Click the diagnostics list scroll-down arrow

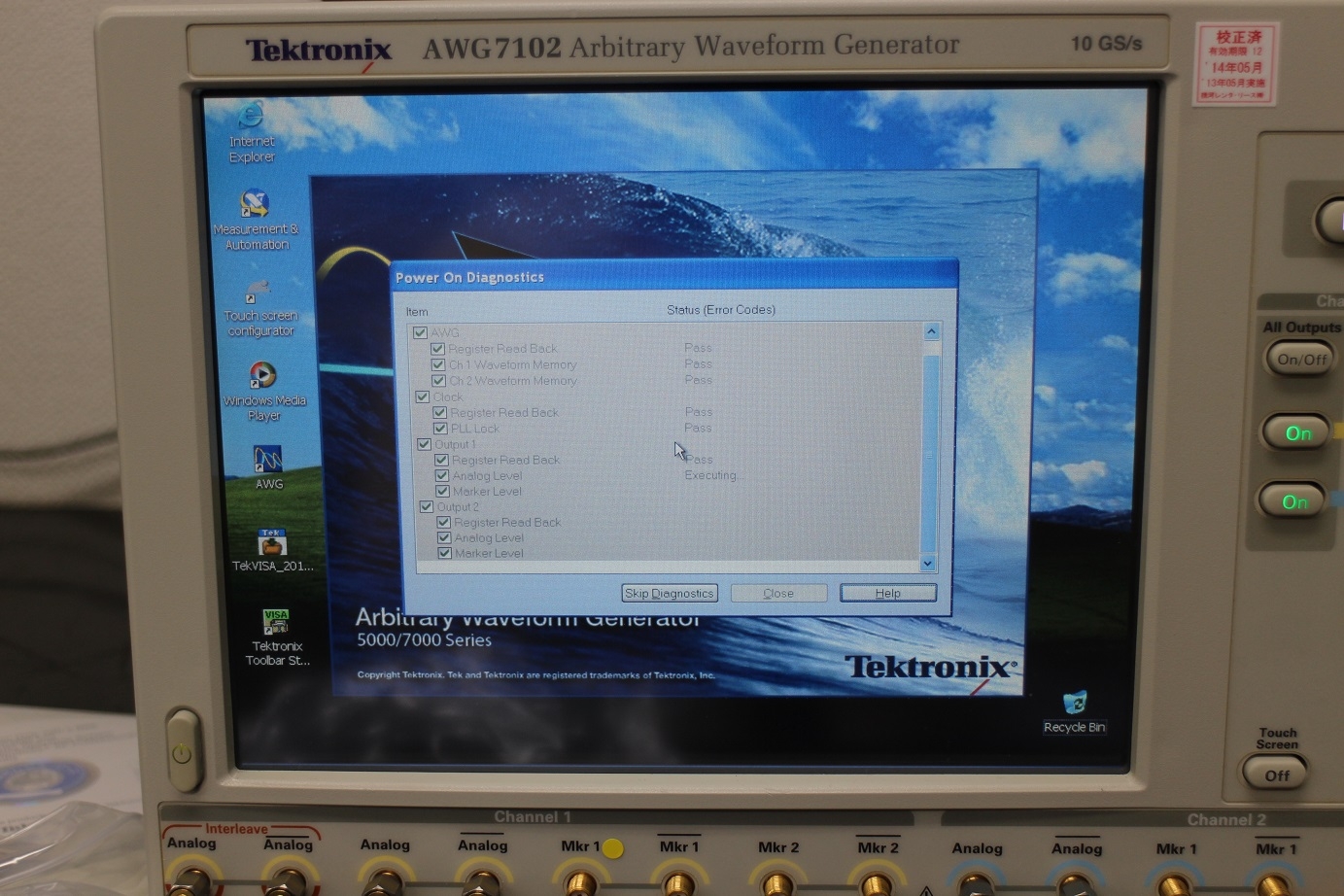928,563
